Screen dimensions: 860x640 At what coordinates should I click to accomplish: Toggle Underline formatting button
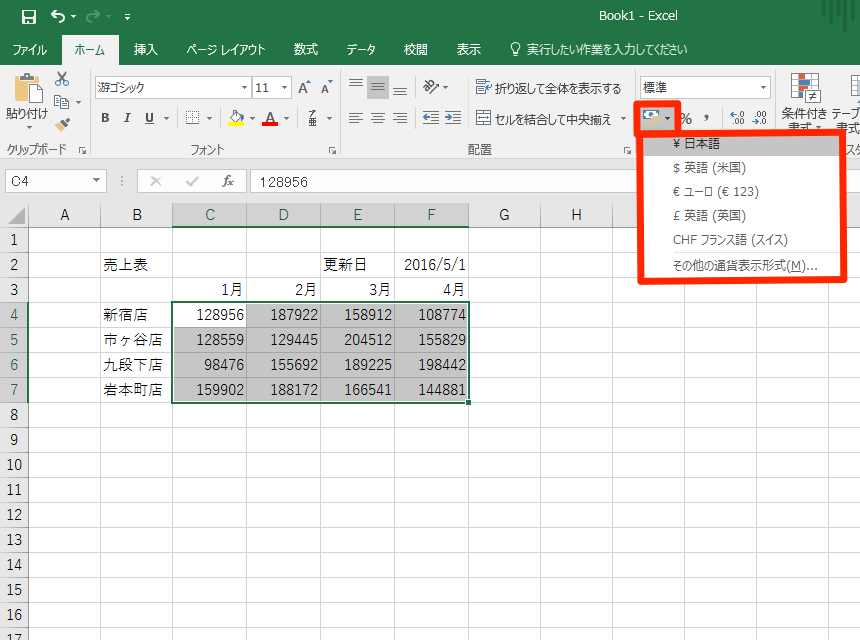(x=149, y=118)
